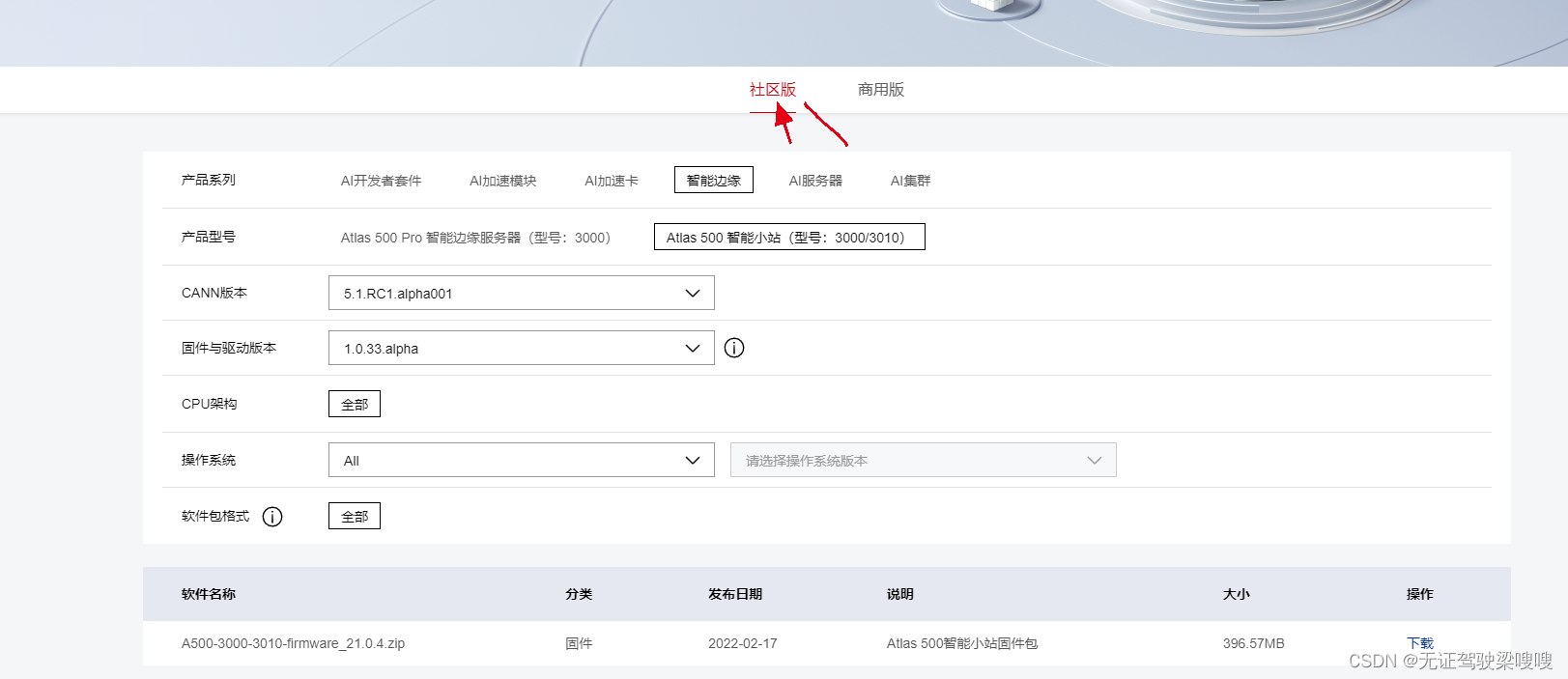This screenshot has width=1568, height=679.
Task: Select AI开发者套件 product series
Action: [x=382, y=181]
